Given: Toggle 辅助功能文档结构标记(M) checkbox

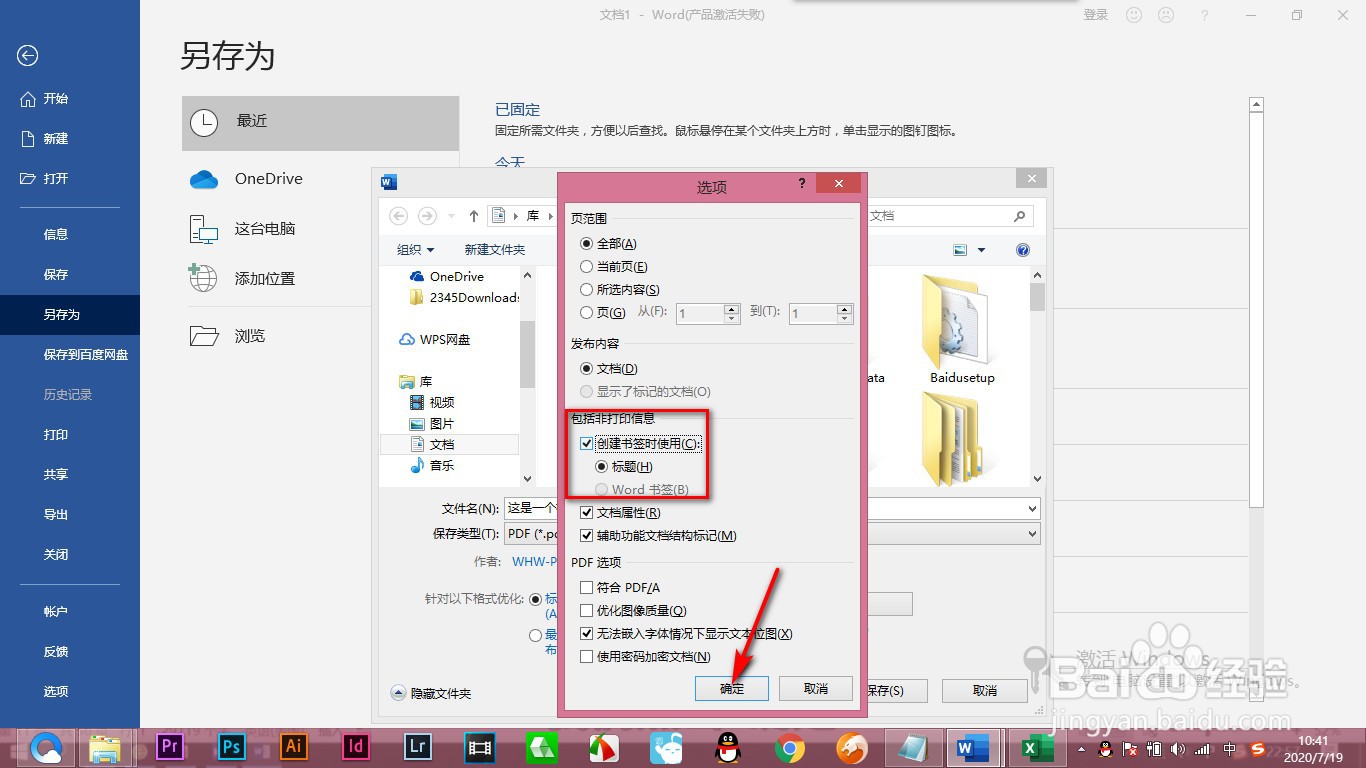Looking at the screenshot, I should coord(587,536).
